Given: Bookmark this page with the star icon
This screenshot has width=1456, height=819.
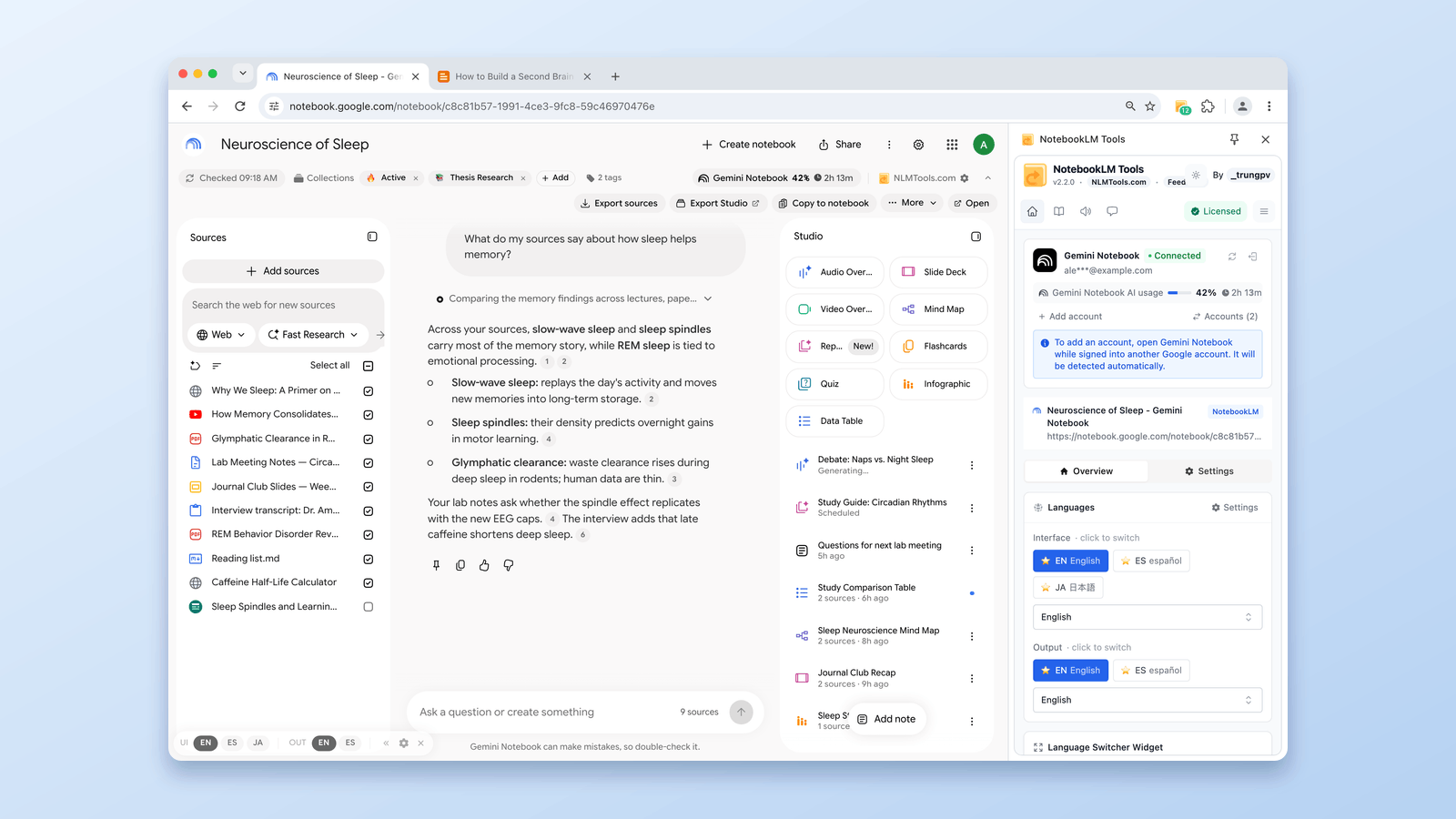Looking at the screenshot, I should (1150, 106).
